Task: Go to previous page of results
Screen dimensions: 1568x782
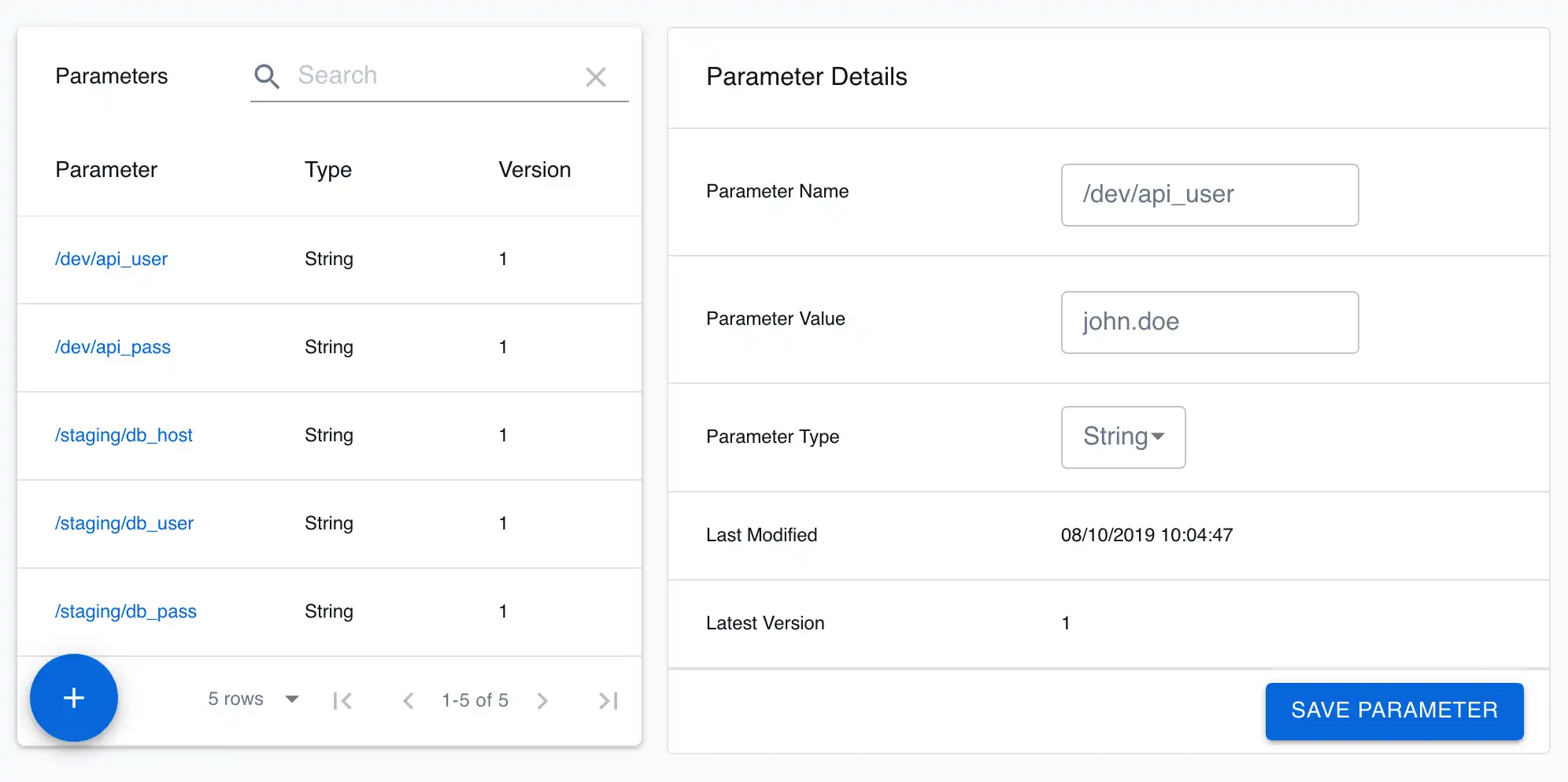Action: coord(408,700)
